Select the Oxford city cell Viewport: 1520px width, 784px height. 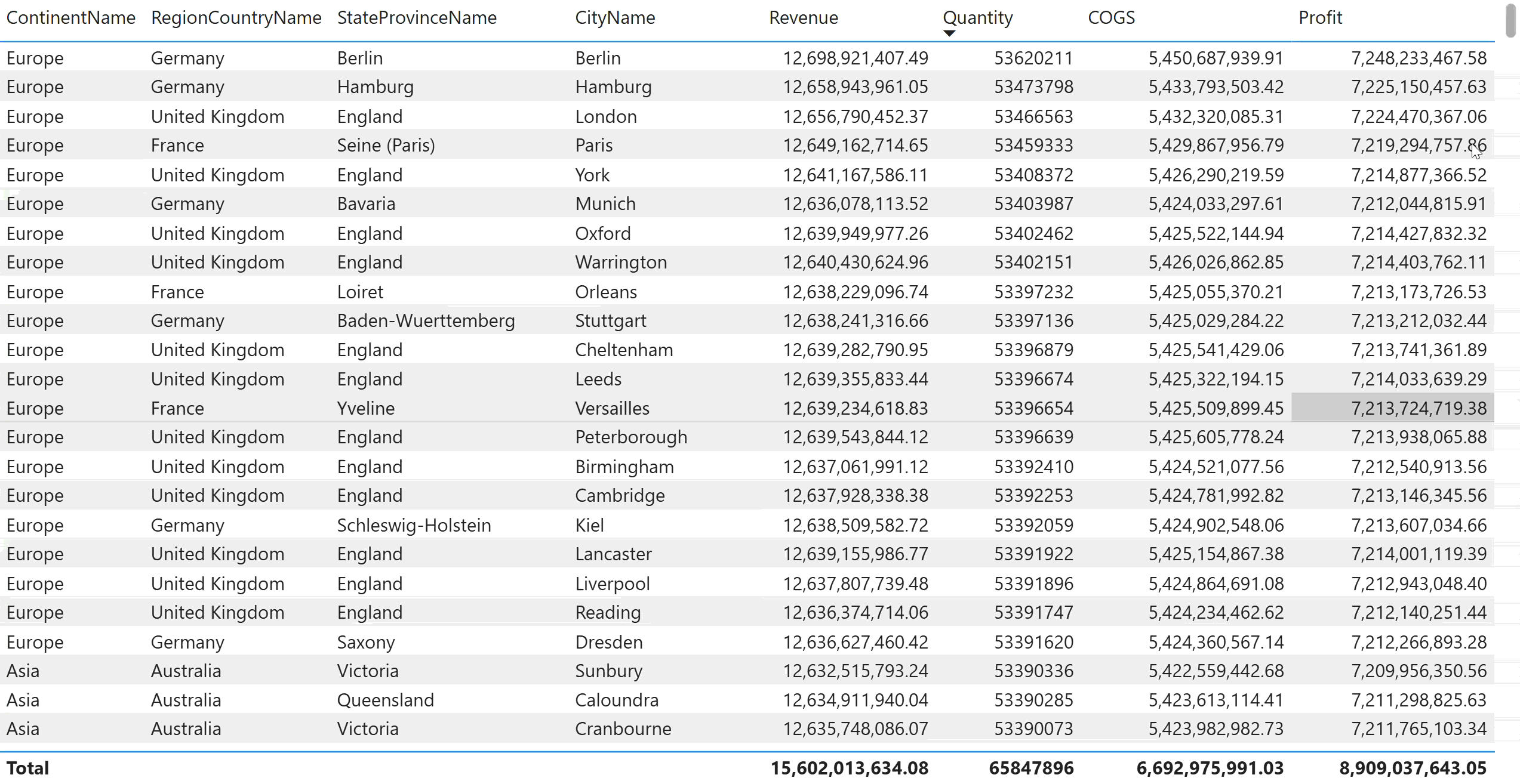603,233
